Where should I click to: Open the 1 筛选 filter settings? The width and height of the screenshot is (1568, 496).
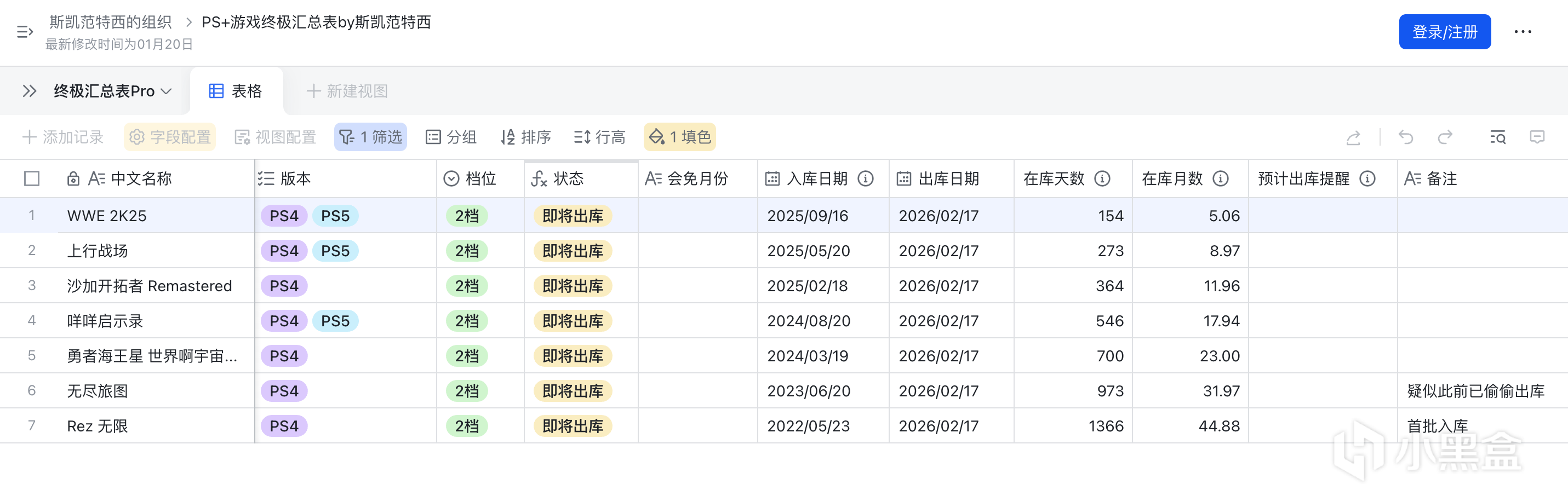click(371, 137)
